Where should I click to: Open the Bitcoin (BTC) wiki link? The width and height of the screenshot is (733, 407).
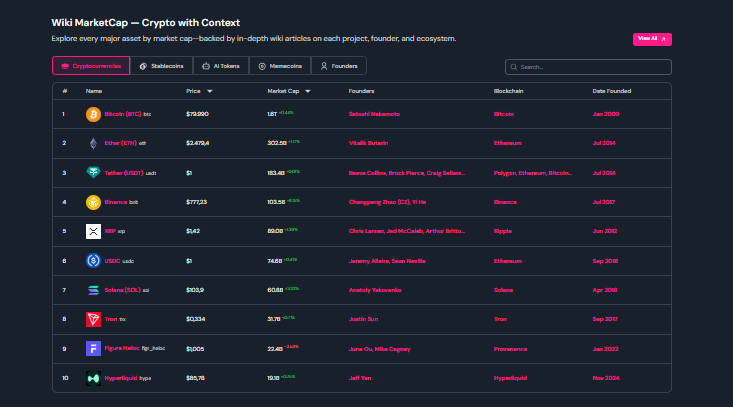(x=122, y=114)
